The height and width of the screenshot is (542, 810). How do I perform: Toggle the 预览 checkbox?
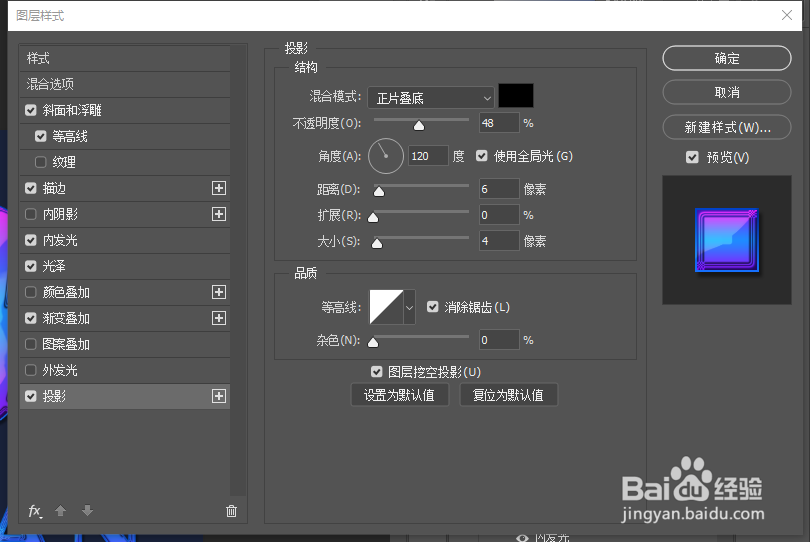coord(692,157)
